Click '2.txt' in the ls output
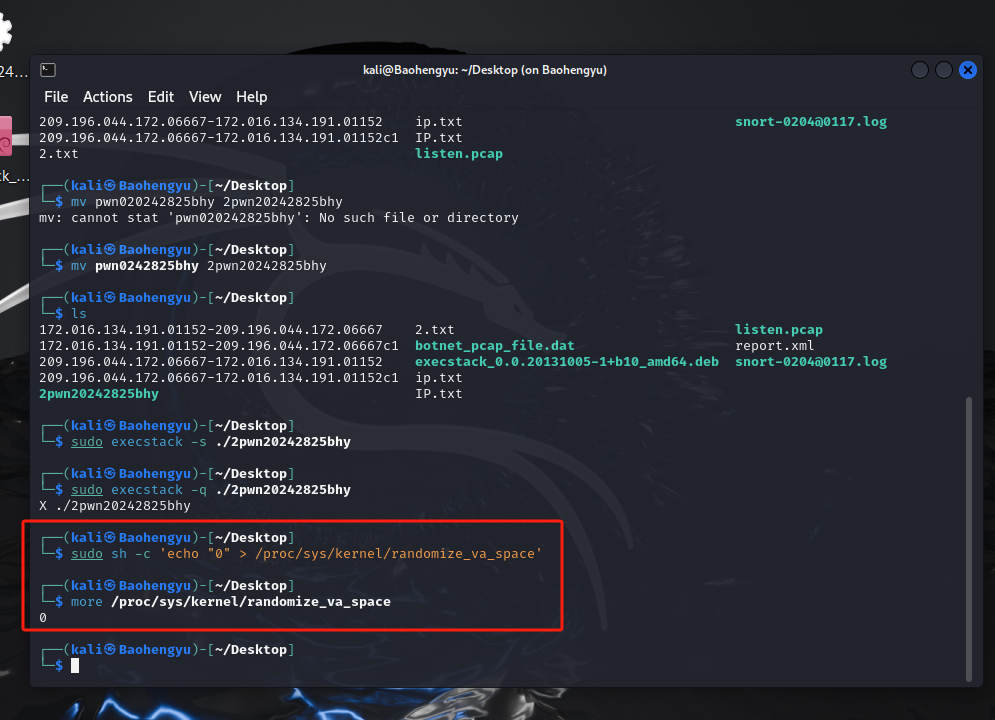 435,329
